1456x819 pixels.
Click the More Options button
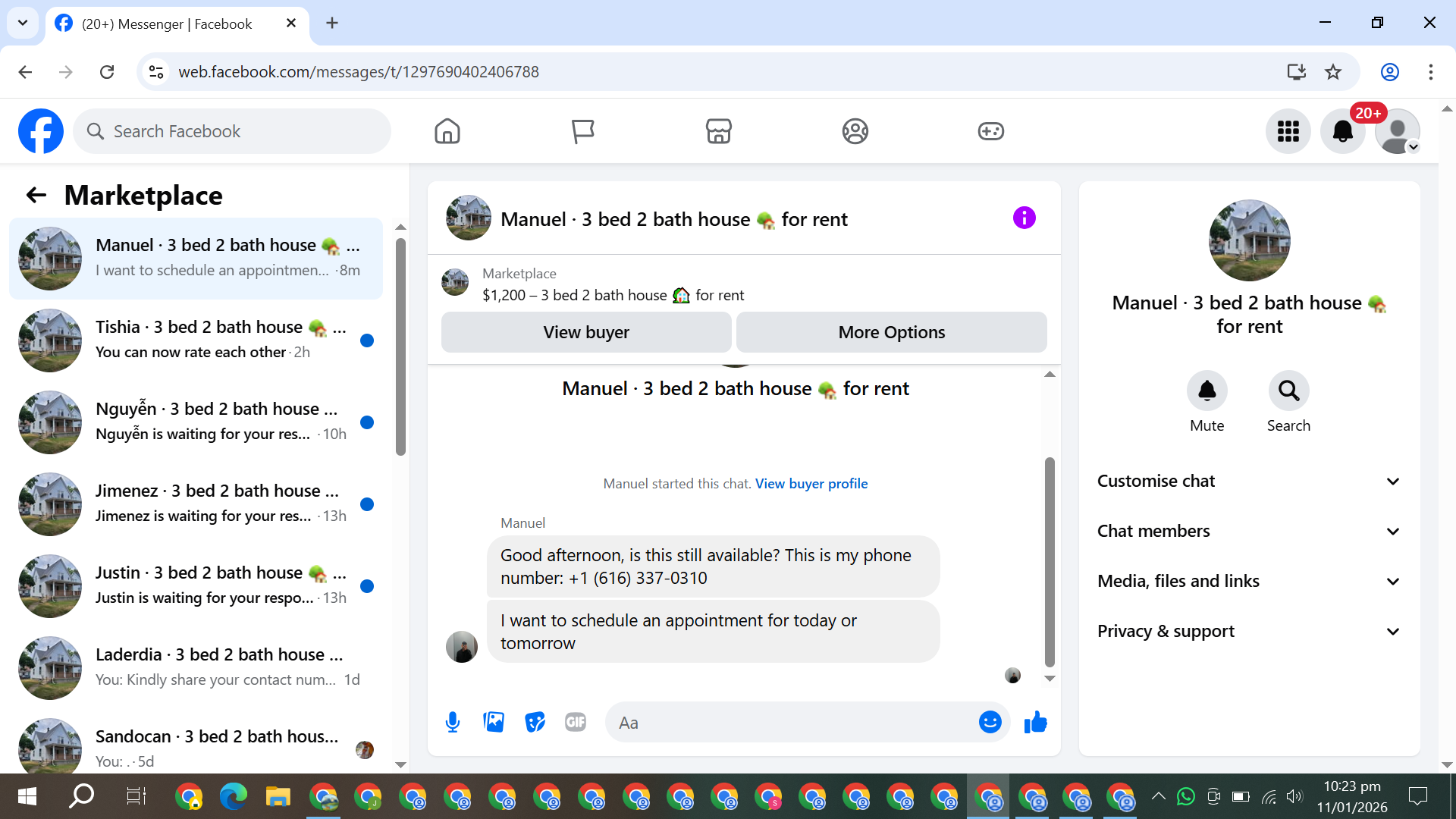(x=891, y=332)
